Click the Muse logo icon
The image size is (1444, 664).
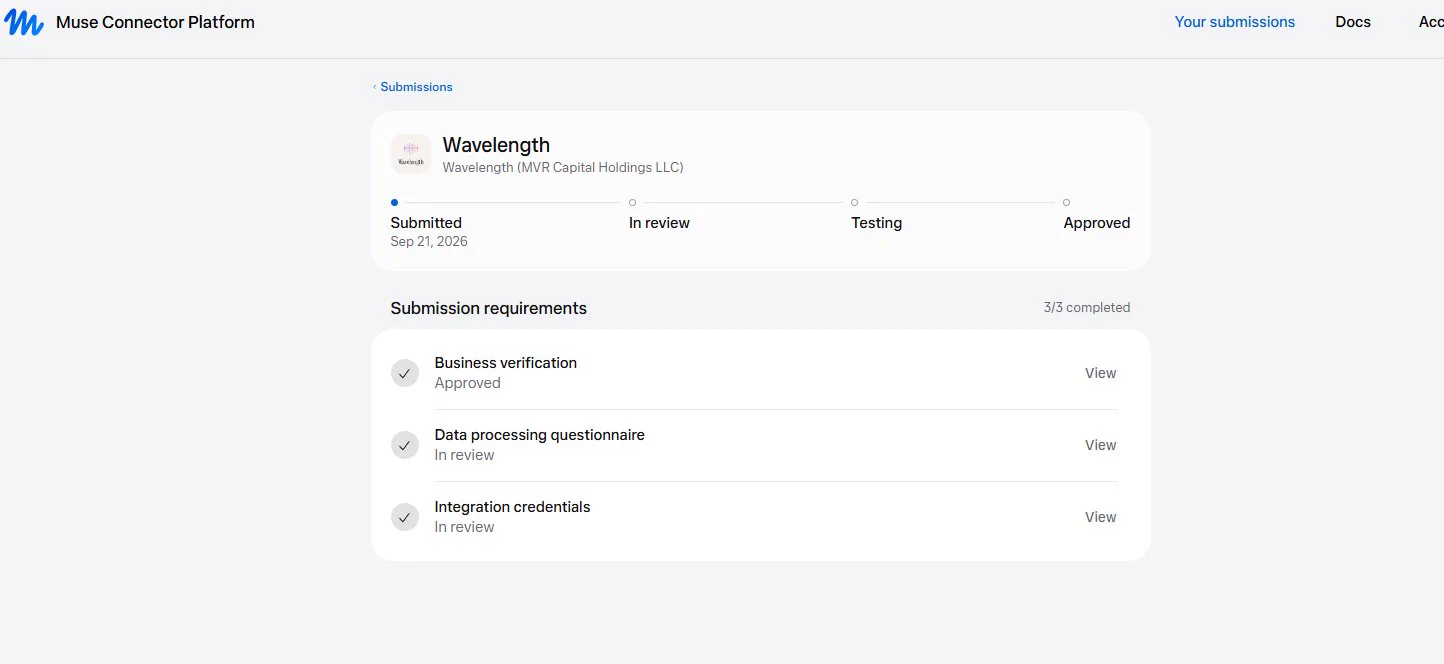click(x=23, y=22)
